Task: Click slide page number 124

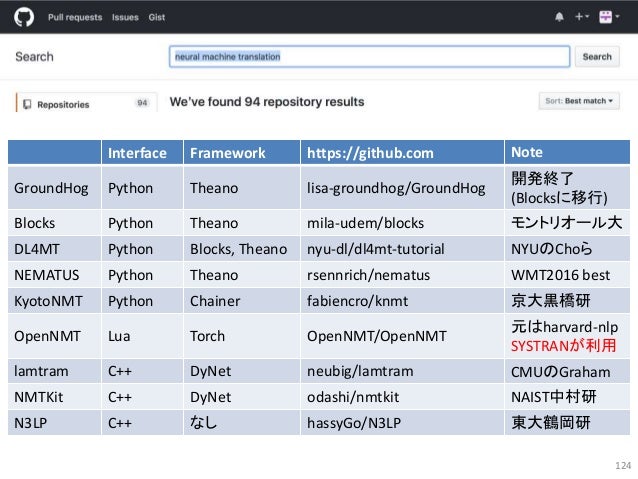Action: [x=623, y=466]
